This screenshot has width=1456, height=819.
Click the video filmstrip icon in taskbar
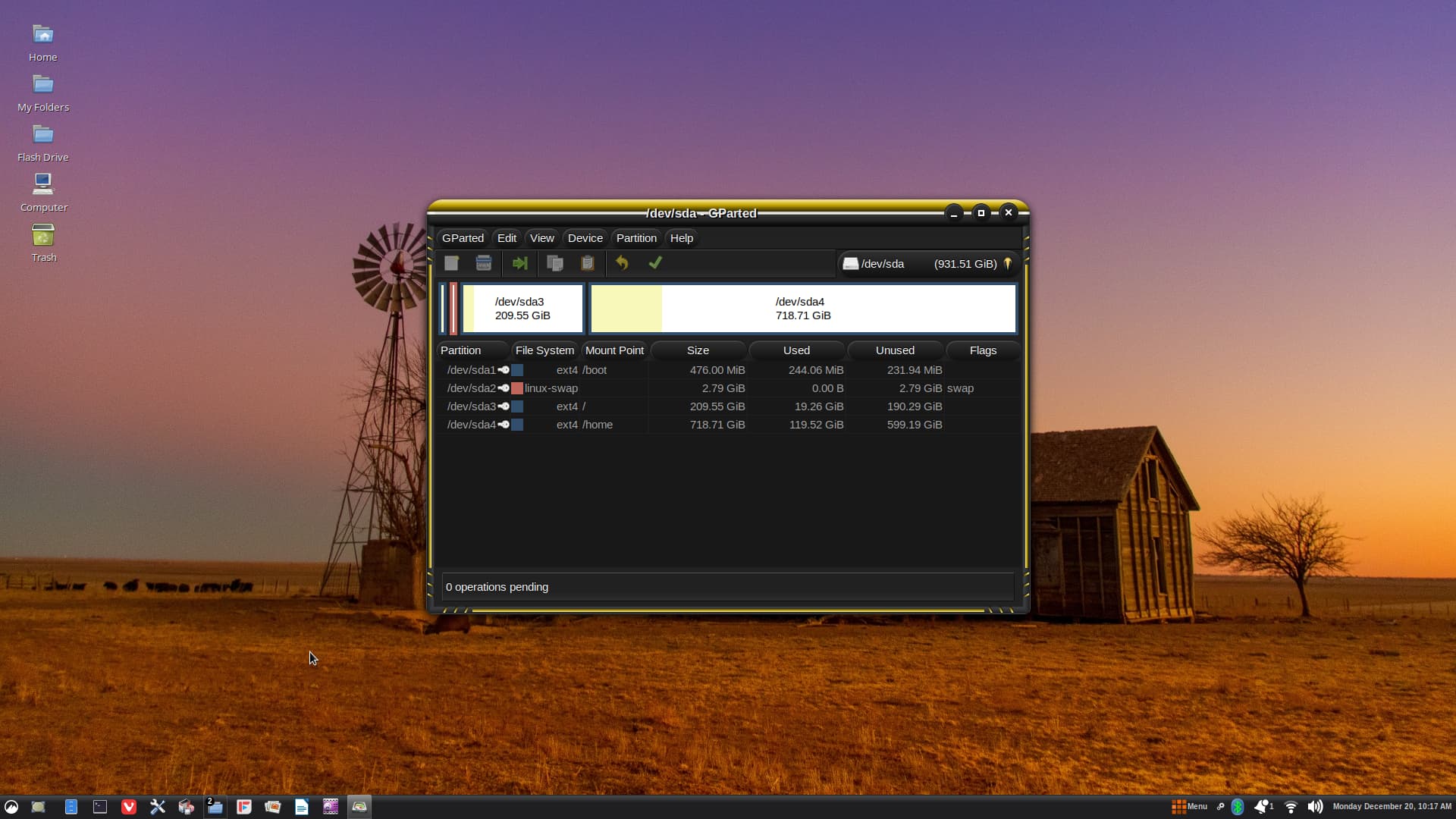pos(331,807)
